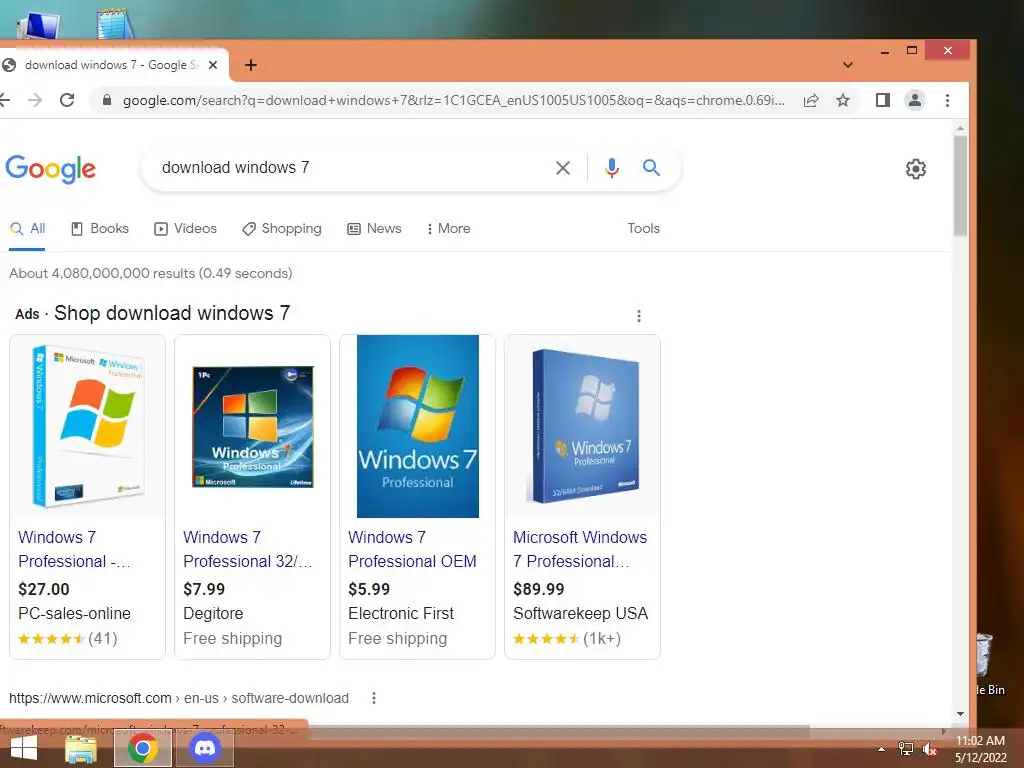Click the lock site-info icon
The height and width of the screenshot is (768, 1024).
click(x=106, y=100)
